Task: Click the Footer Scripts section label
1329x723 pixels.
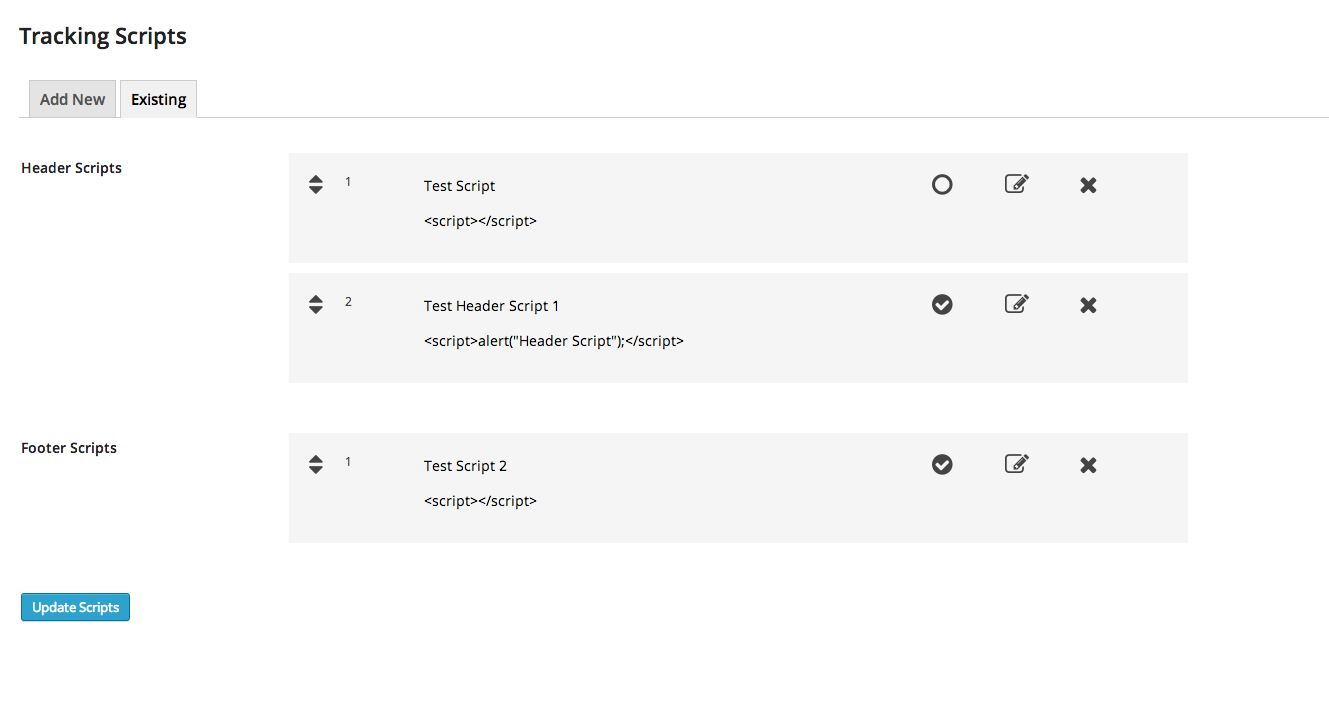Action: click(x=69, y=448)
